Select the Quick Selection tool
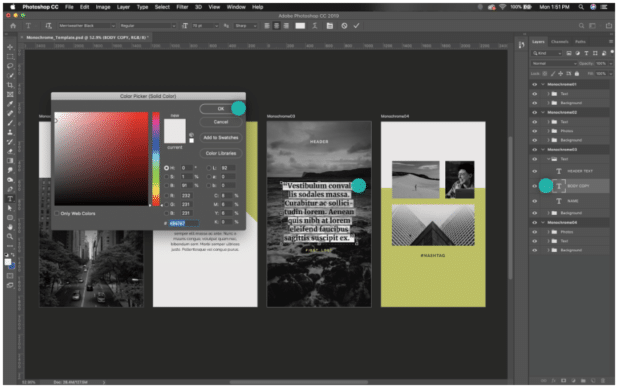 10,76
